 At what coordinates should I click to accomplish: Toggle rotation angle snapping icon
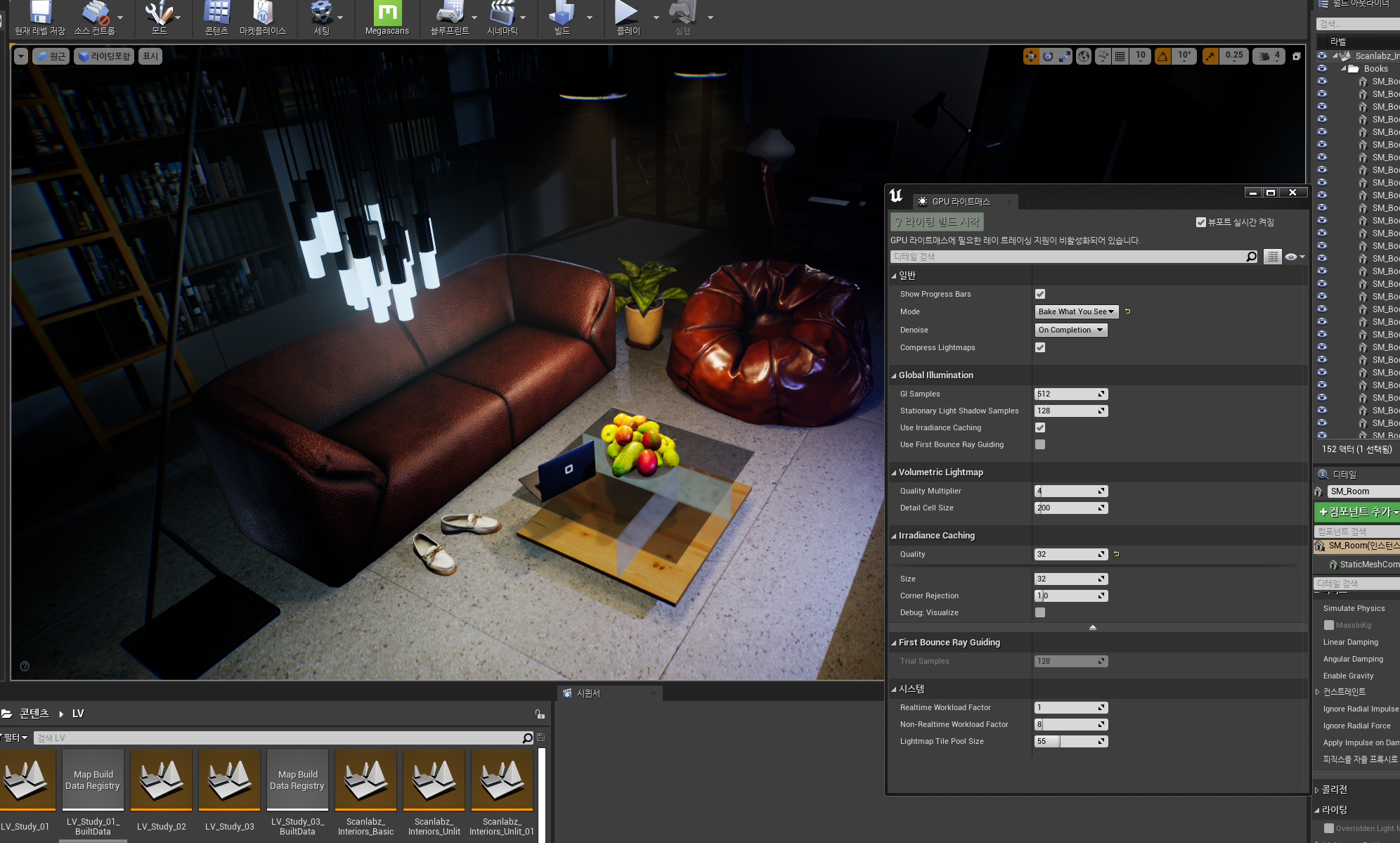[x=1162, y=56]
